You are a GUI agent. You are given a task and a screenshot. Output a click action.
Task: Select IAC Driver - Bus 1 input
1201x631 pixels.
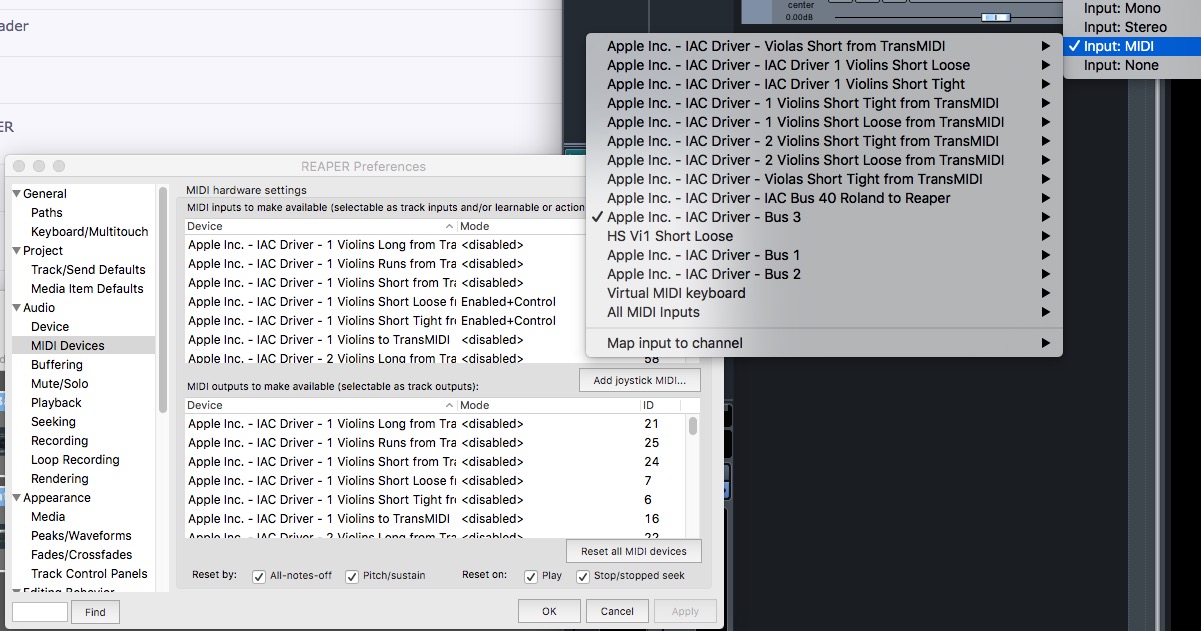(x=824, y=255)
